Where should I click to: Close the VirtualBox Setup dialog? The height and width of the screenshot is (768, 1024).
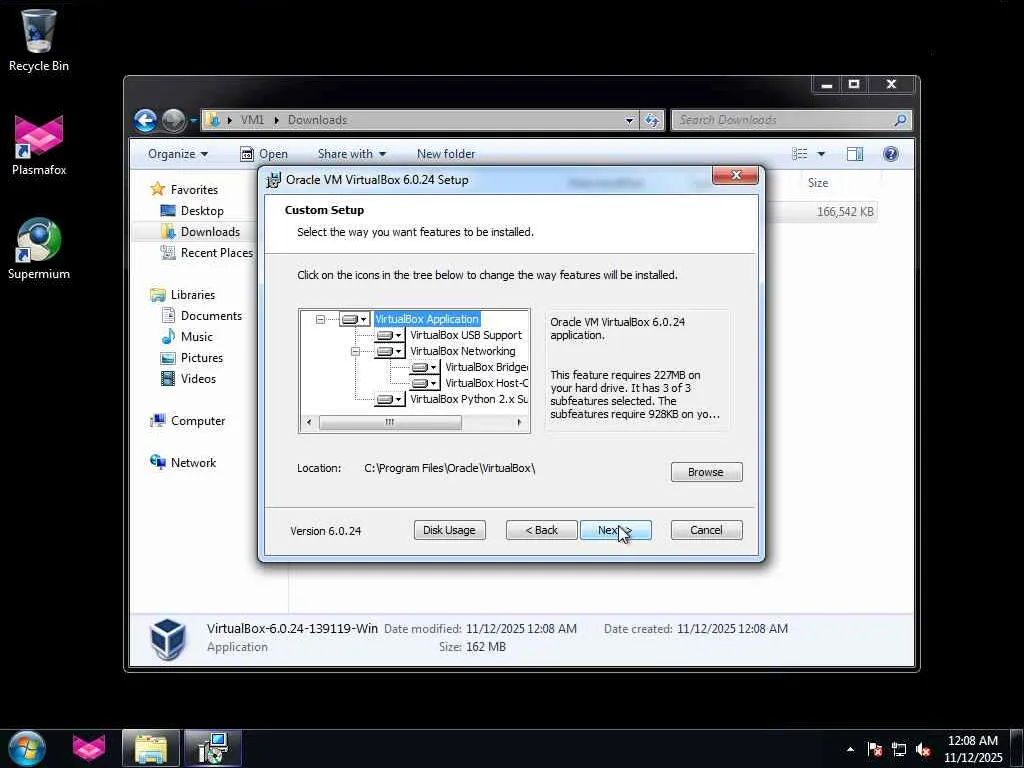click(735, 175)
